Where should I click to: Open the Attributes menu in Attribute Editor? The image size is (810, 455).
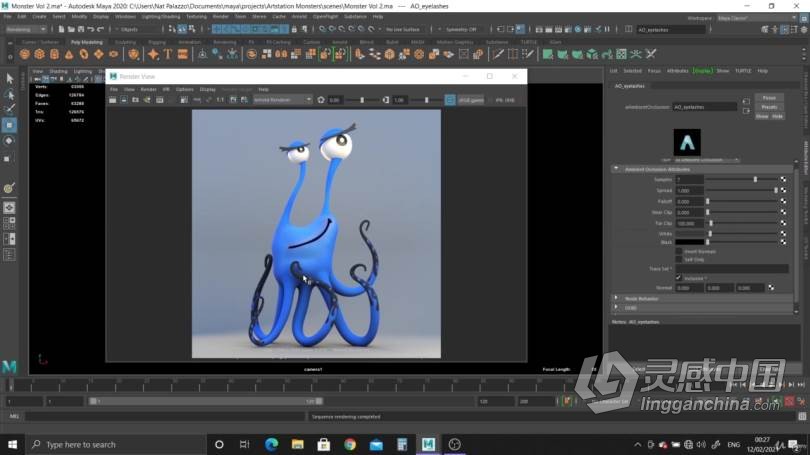pos(677,71)
